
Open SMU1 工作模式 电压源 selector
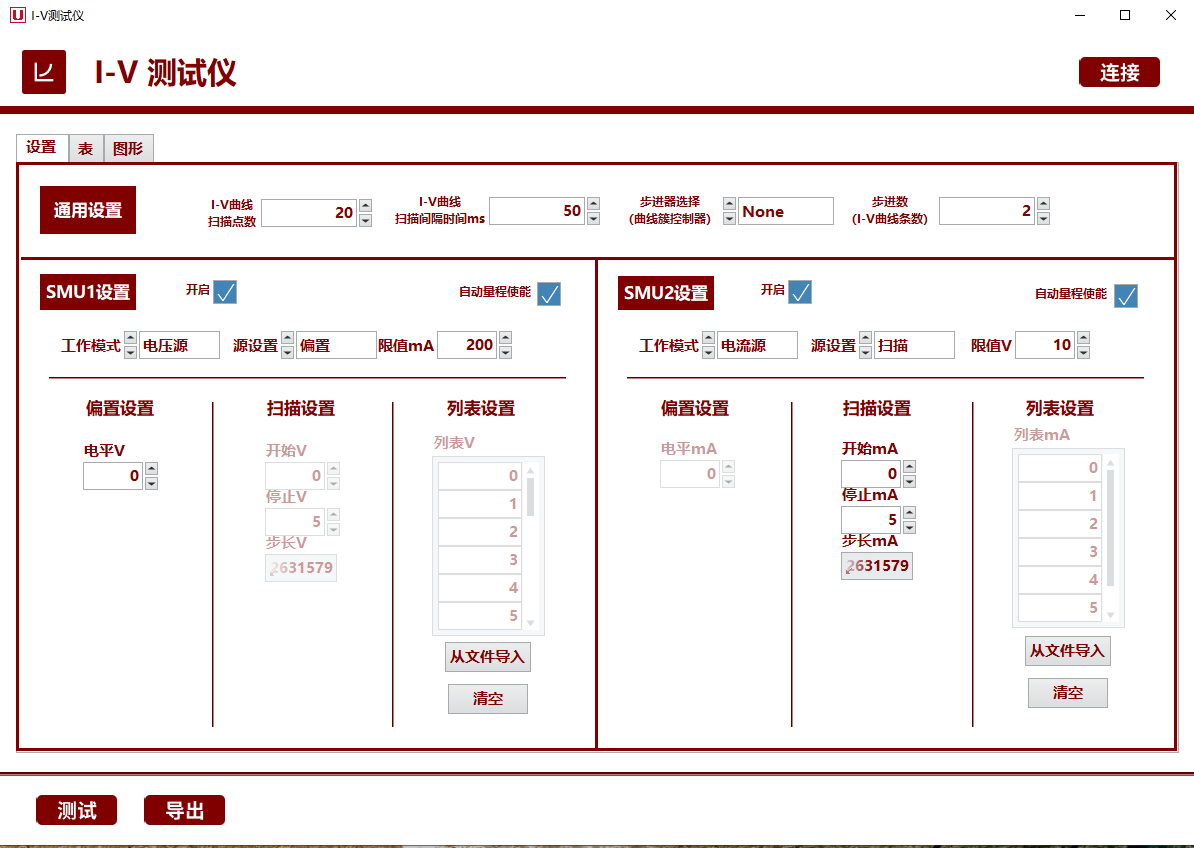pyautogui.click(x=180, y=345)
